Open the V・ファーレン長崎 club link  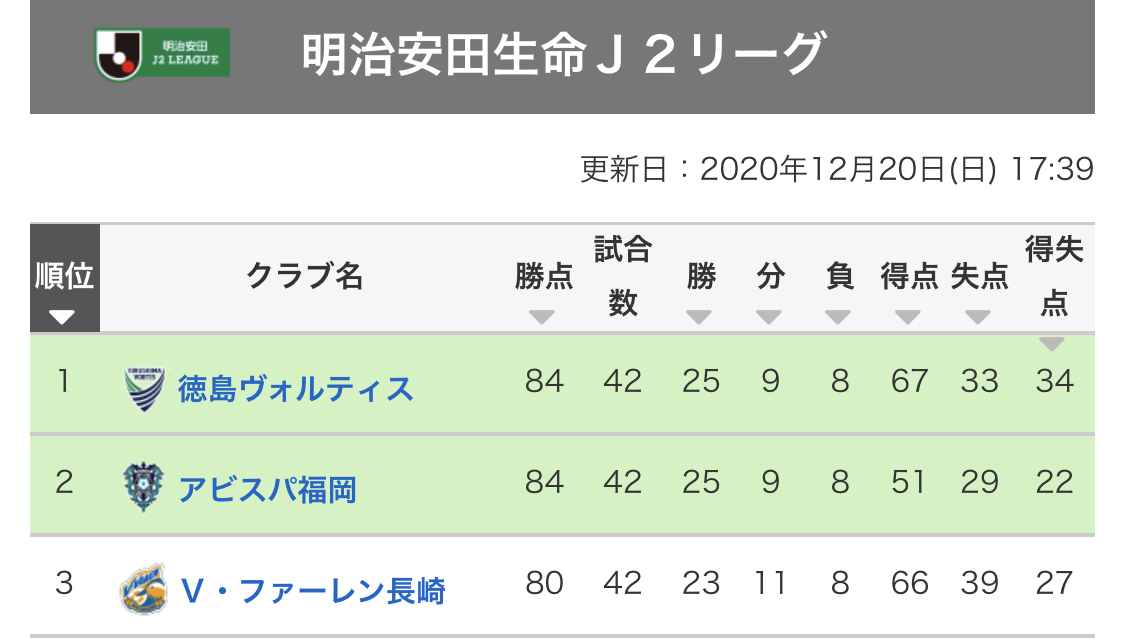313,591
